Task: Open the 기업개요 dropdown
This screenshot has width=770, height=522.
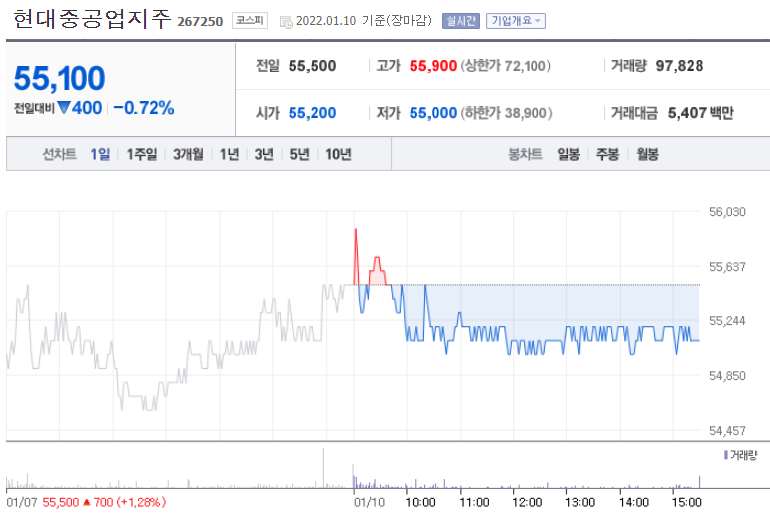Action: tap(516, 21)
